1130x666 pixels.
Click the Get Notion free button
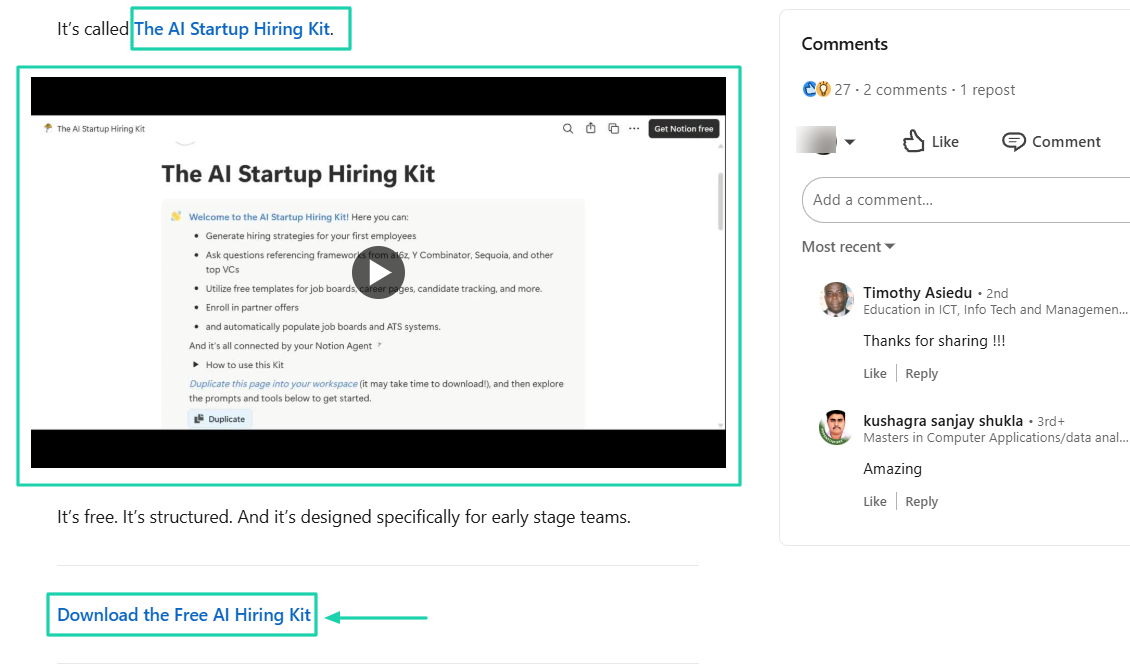[683, 128]
